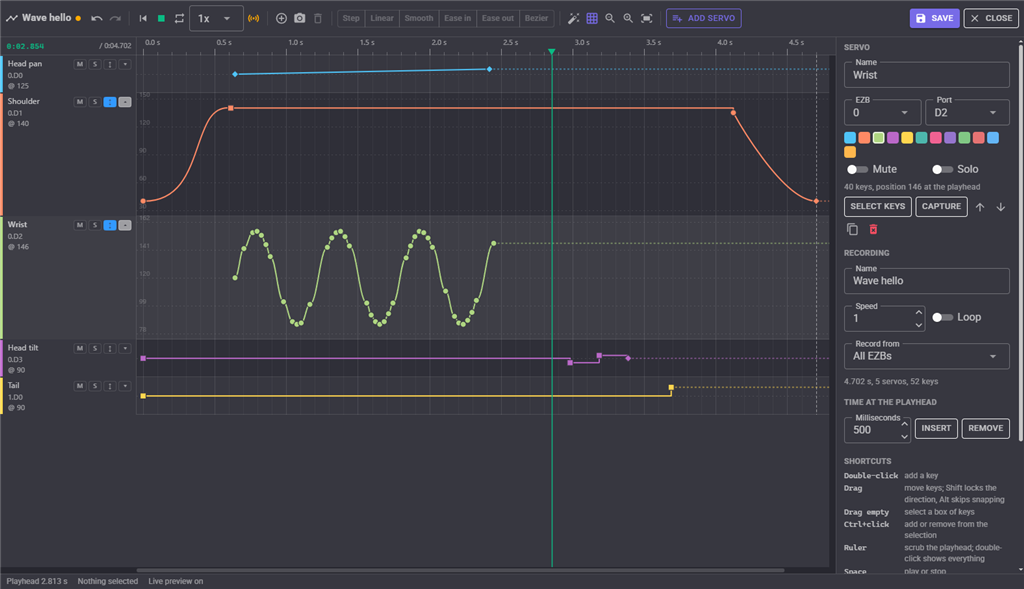Move the Wrist servo up
Viewport: 1024px width, 589px height.
(980, 207)
